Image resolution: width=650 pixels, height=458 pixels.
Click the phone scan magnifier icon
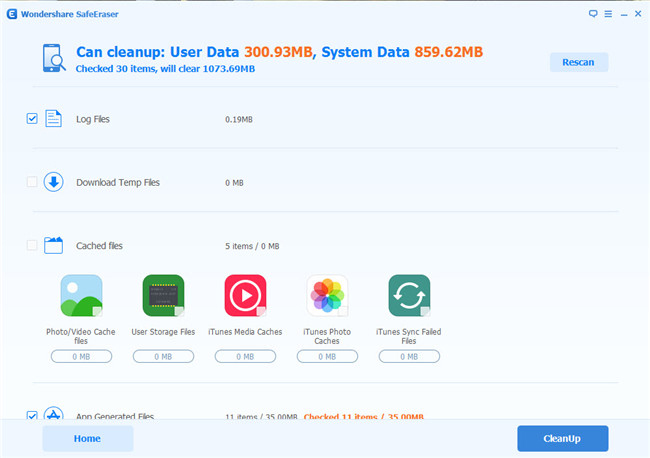(x=54, y=58)
